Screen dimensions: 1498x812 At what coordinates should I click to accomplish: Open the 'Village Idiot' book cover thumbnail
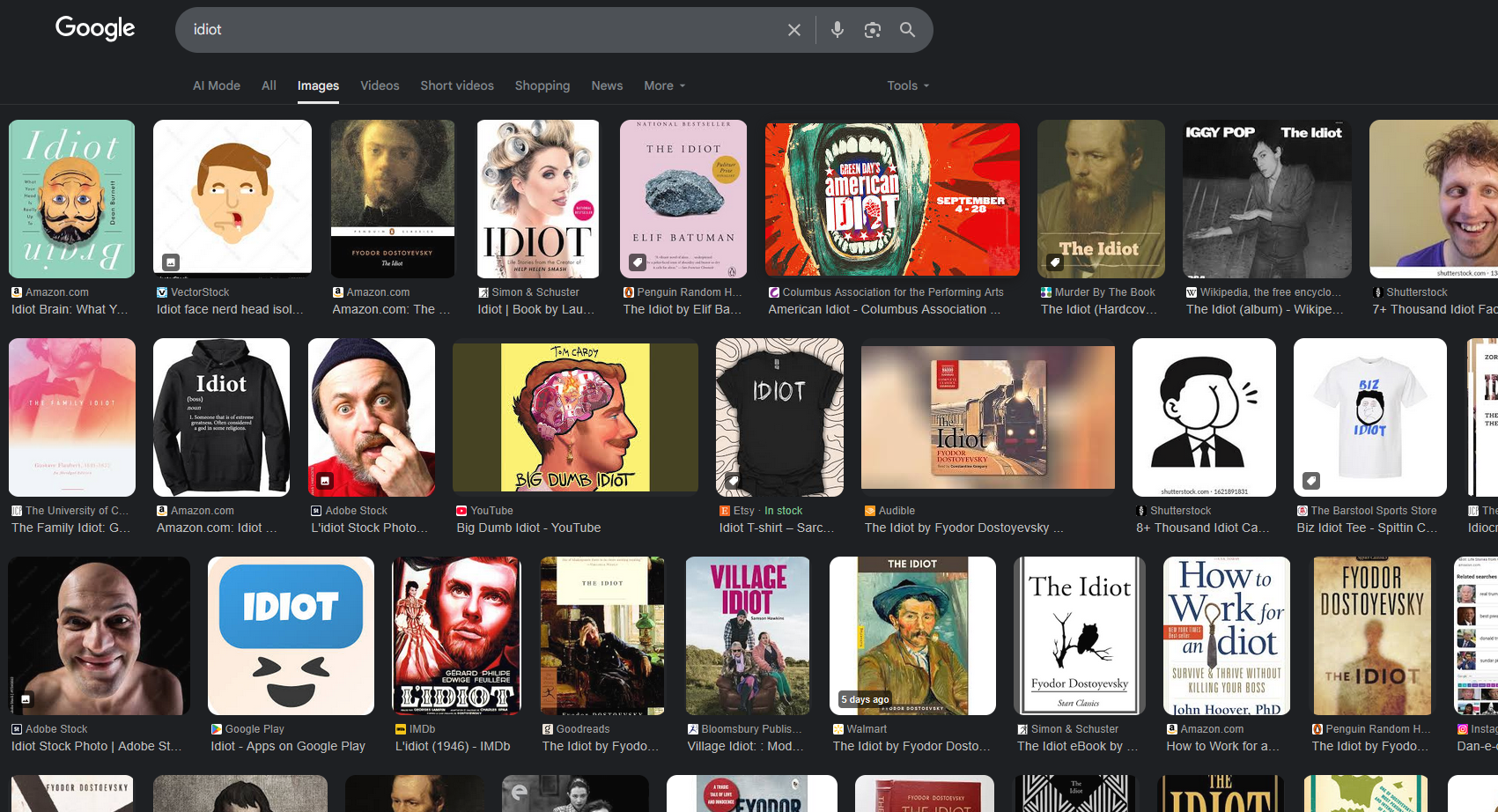(747, 635)
